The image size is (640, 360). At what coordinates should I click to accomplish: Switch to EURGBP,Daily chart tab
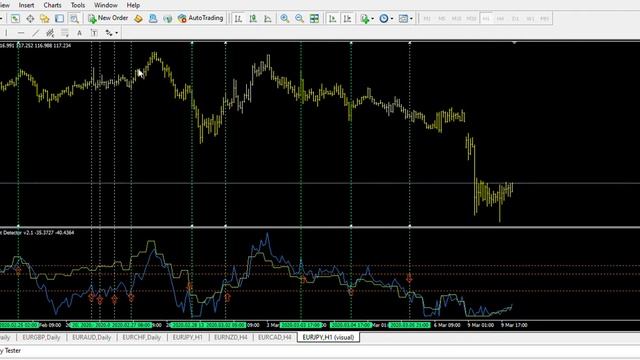(x=41, y=338)
